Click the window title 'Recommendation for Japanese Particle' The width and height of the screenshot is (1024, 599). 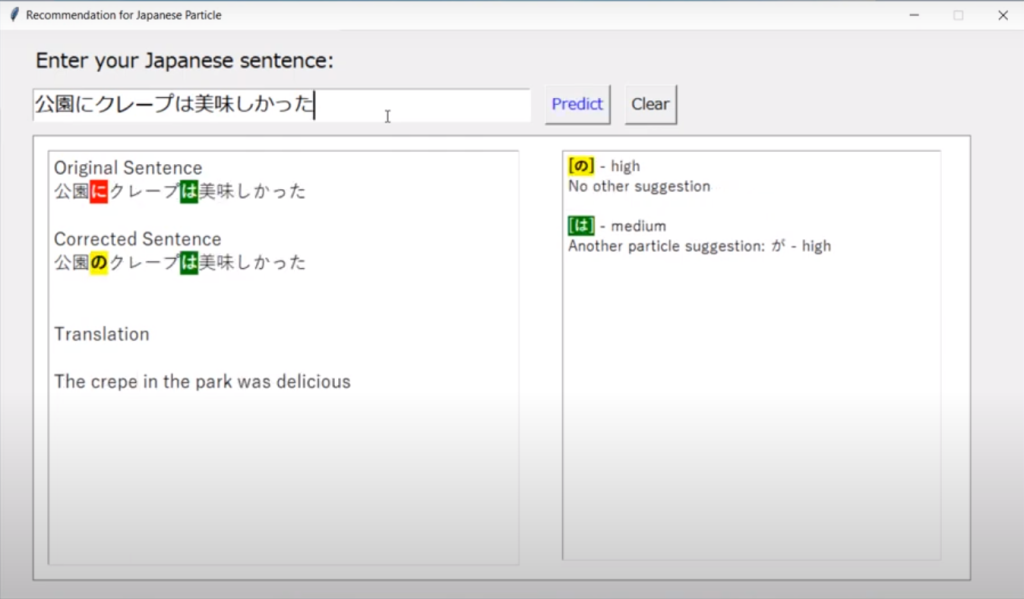[x=123, y=15]
